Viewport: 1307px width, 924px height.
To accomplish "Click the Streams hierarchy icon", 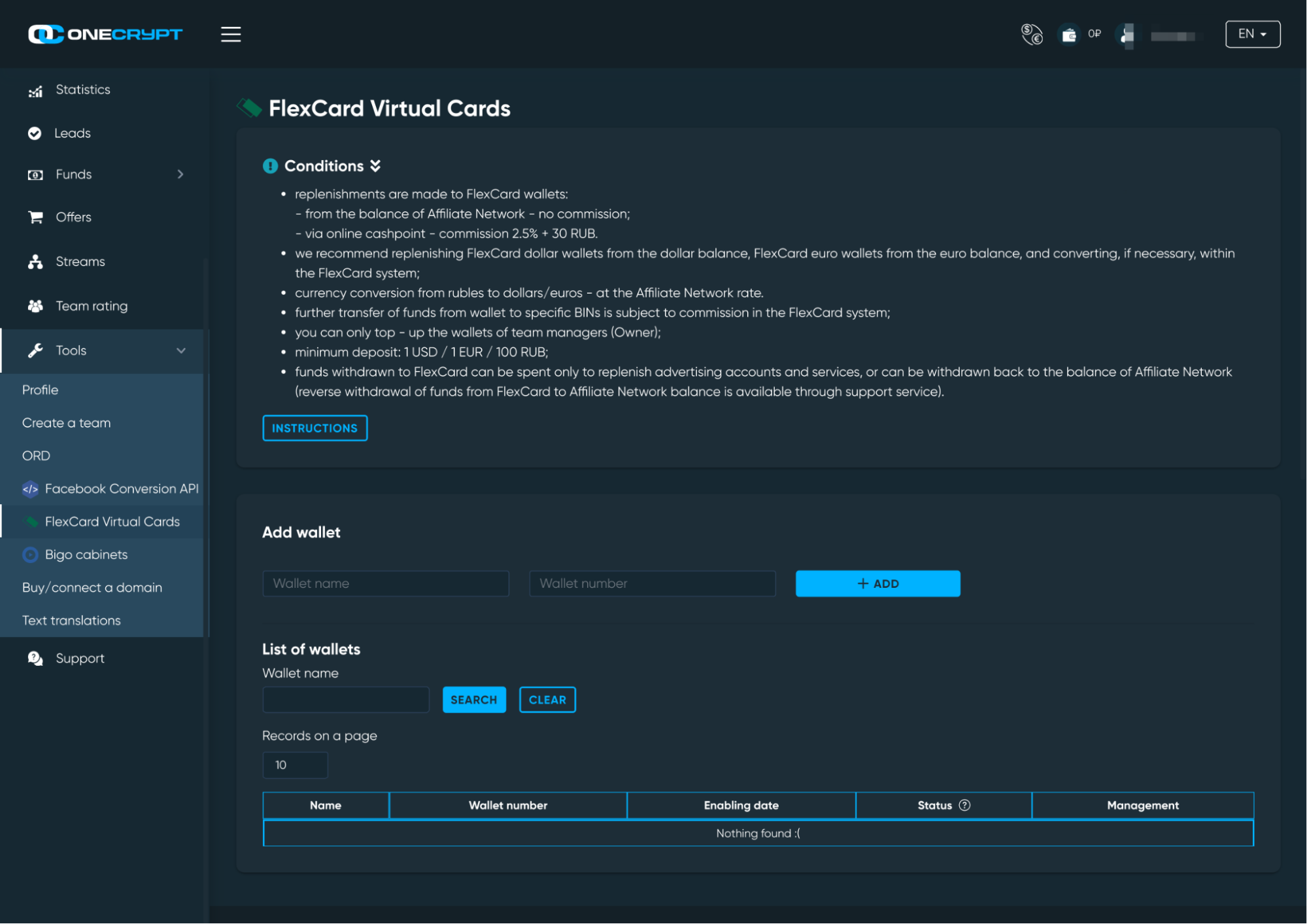I will tap(35, 262).
